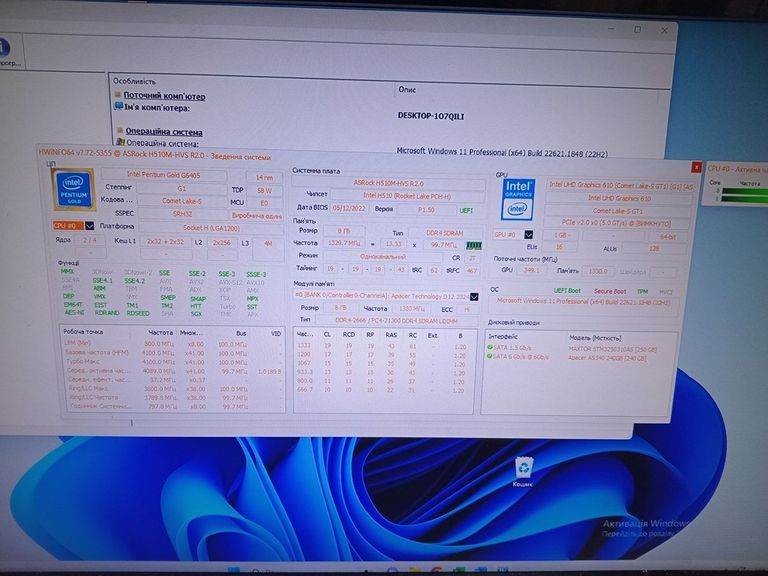Expand the memory module #0 BANK 0 dropdown
This screenshot has width=768, height=576.
[474, 297]
